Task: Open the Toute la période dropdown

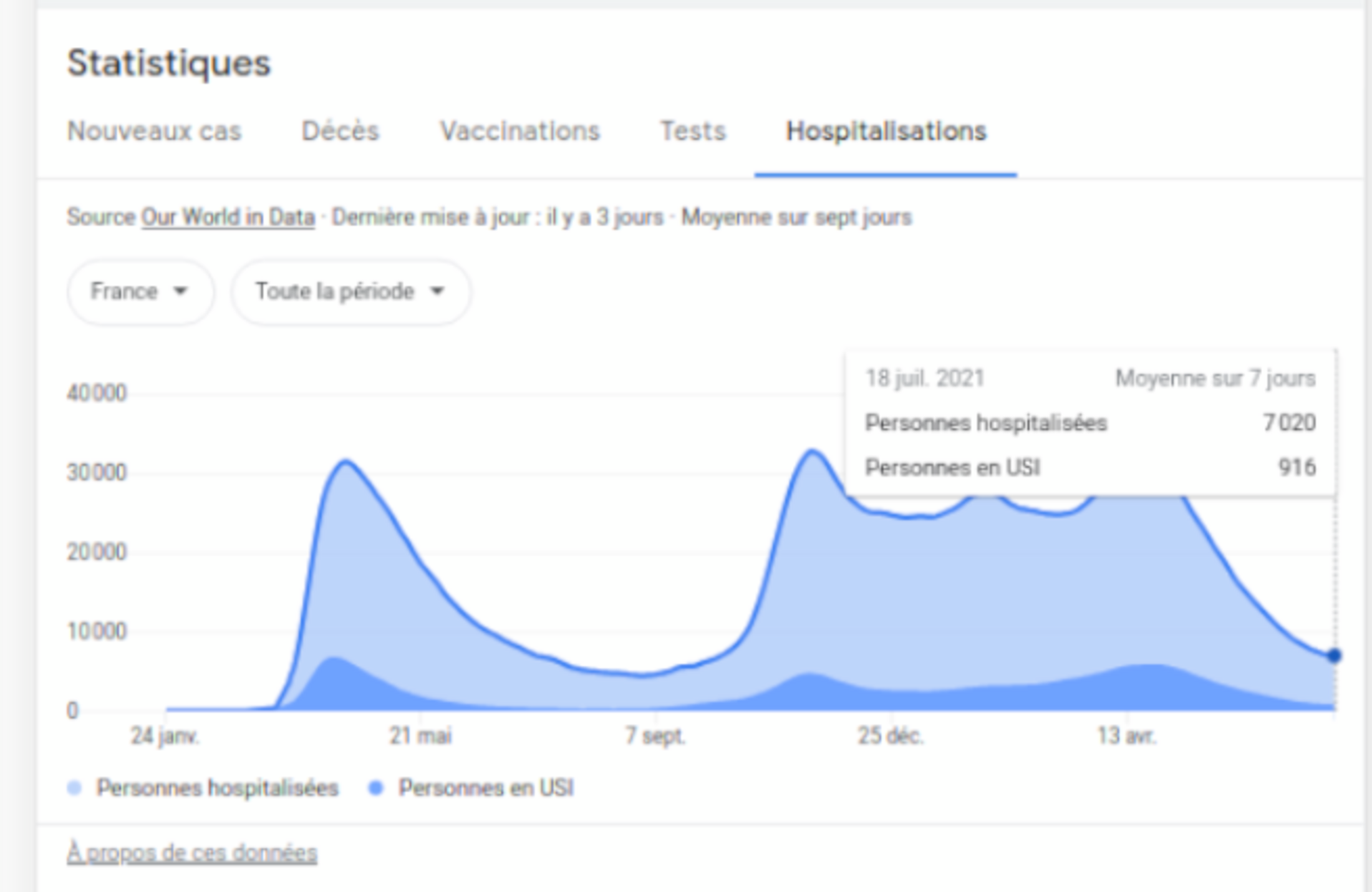Action: click(350, 291)
